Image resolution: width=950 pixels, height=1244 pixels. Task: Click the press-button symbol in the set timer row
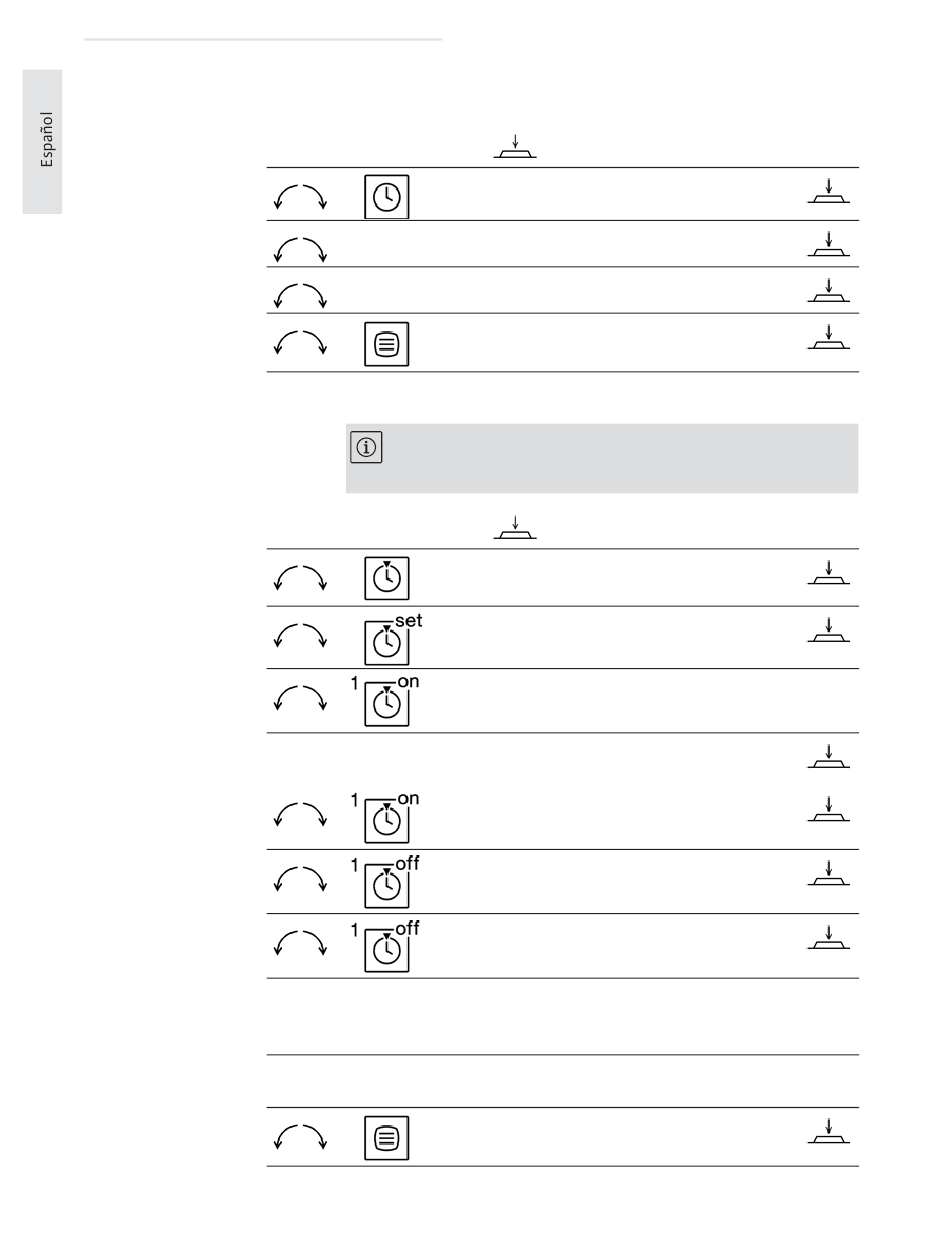tap(829, 630)
